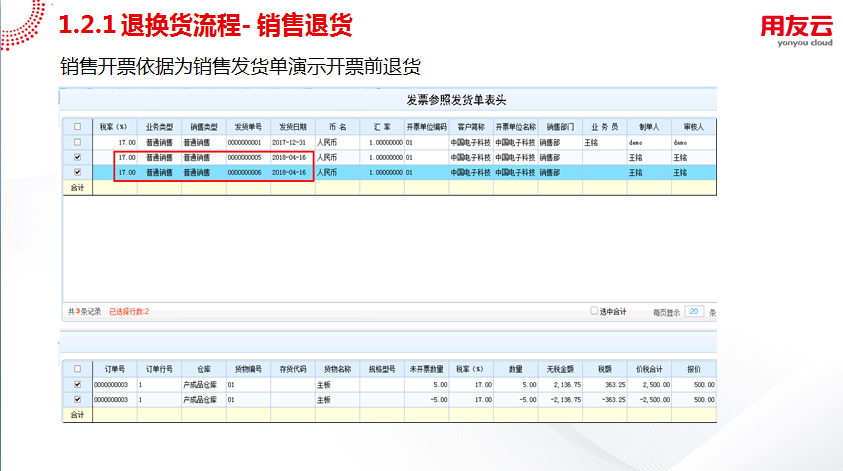Click the 价税合计 column header

click(x=650, y=368)
